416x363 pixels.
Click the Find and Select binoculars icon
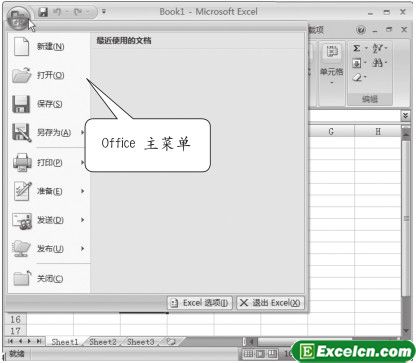[377, 63]
